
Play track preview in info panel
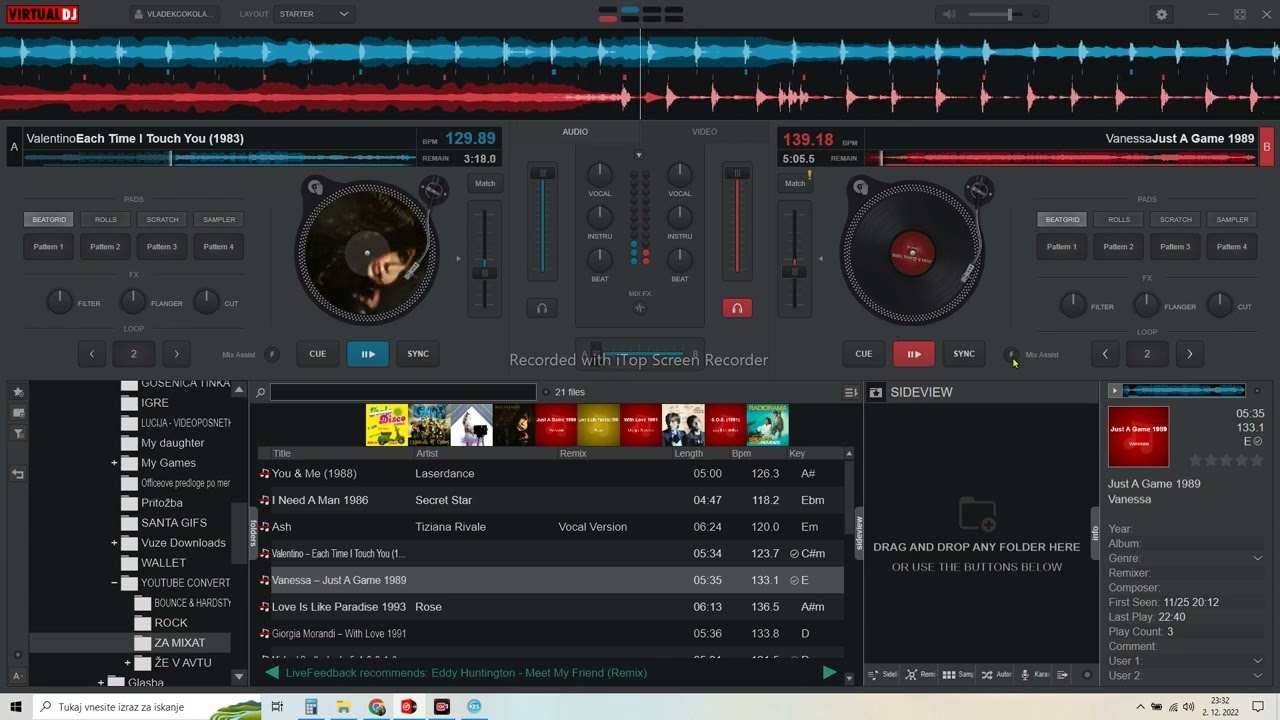[1114, 391]
